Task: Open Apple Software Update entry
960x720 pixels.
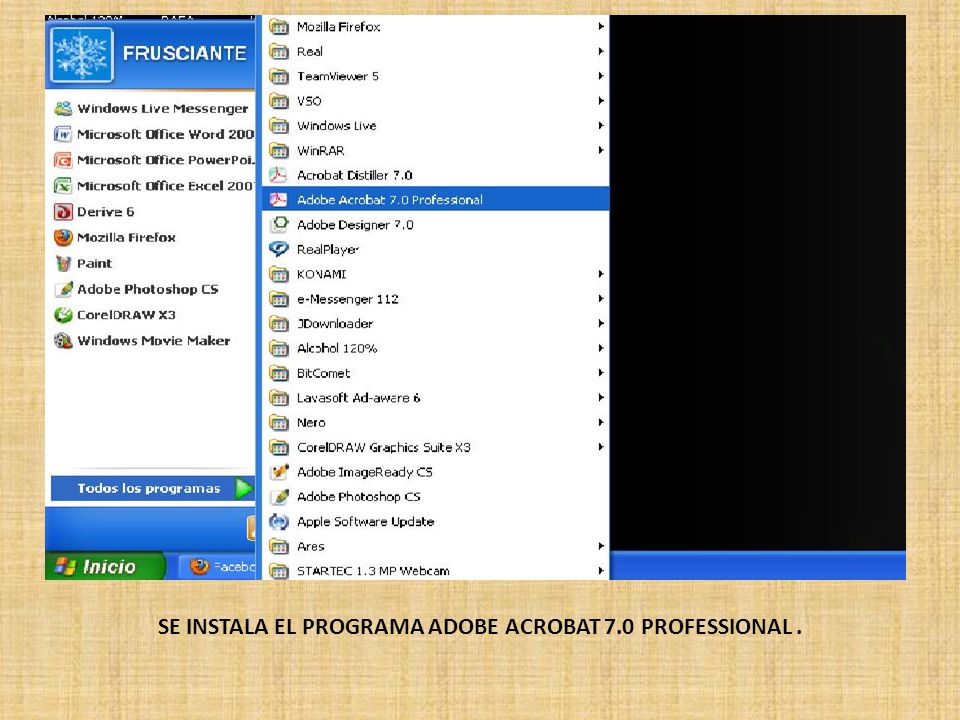Action: coord(436,522)
